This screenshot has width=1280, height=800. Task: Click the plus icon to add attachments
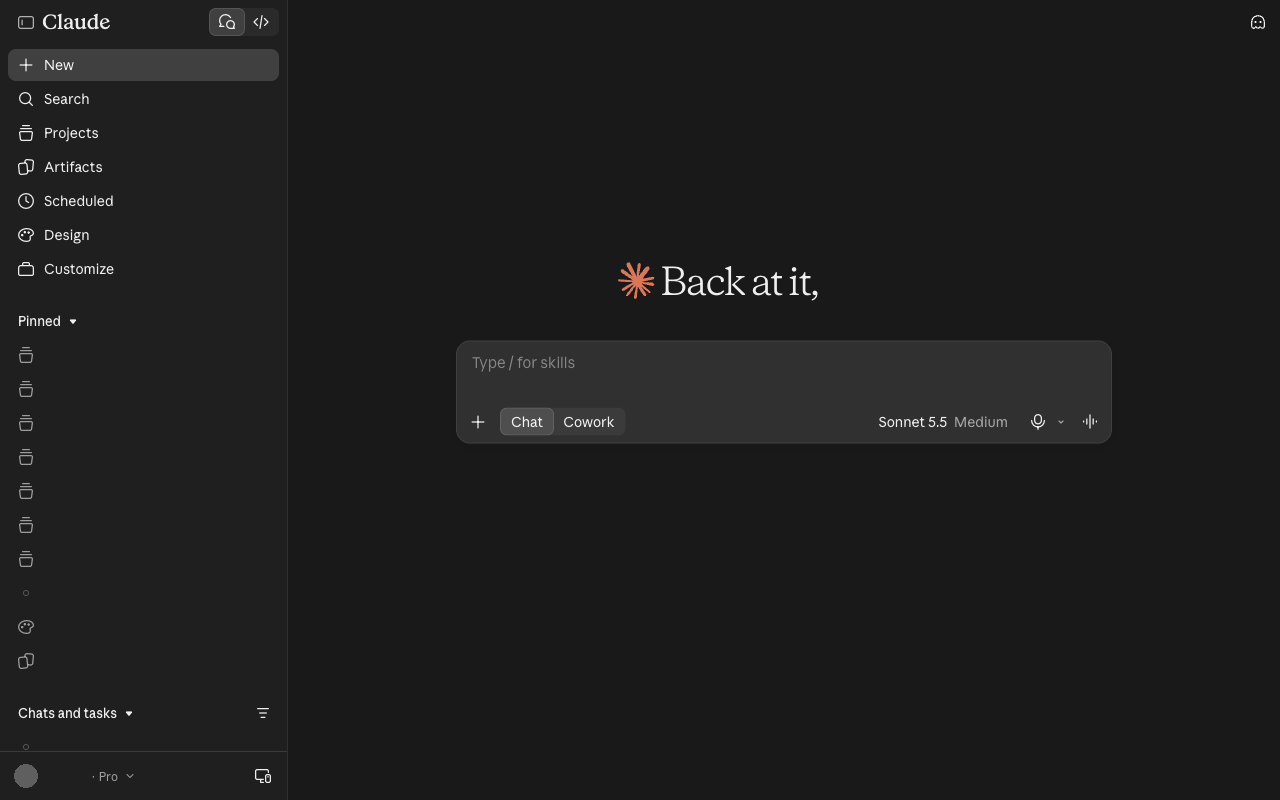pyautogui.click(x=478, y=422)
